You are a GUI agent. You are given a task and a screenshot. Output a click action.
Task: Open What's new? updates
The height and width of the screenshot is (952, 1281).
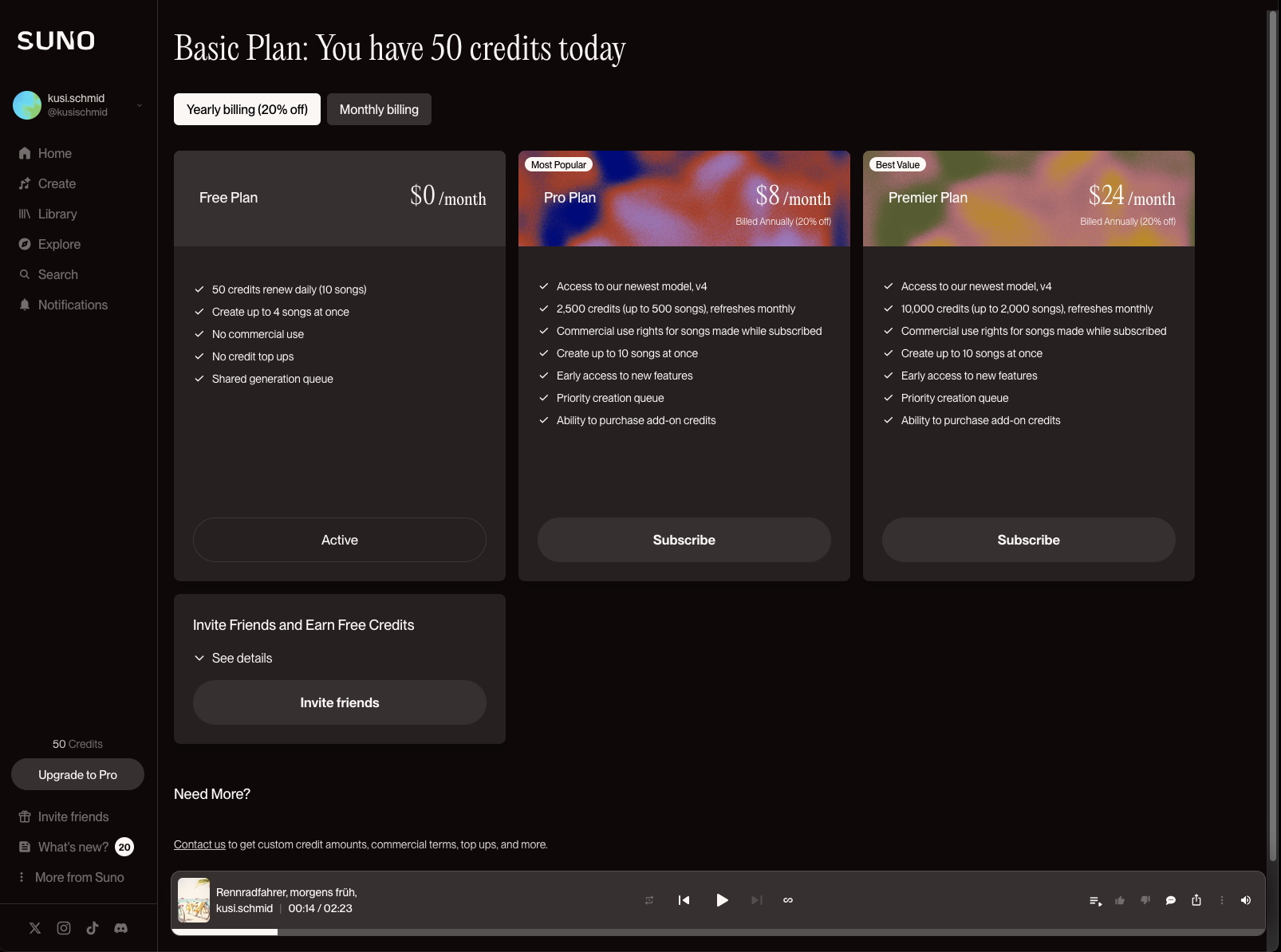pyautogui.click(x=64, y=847)
